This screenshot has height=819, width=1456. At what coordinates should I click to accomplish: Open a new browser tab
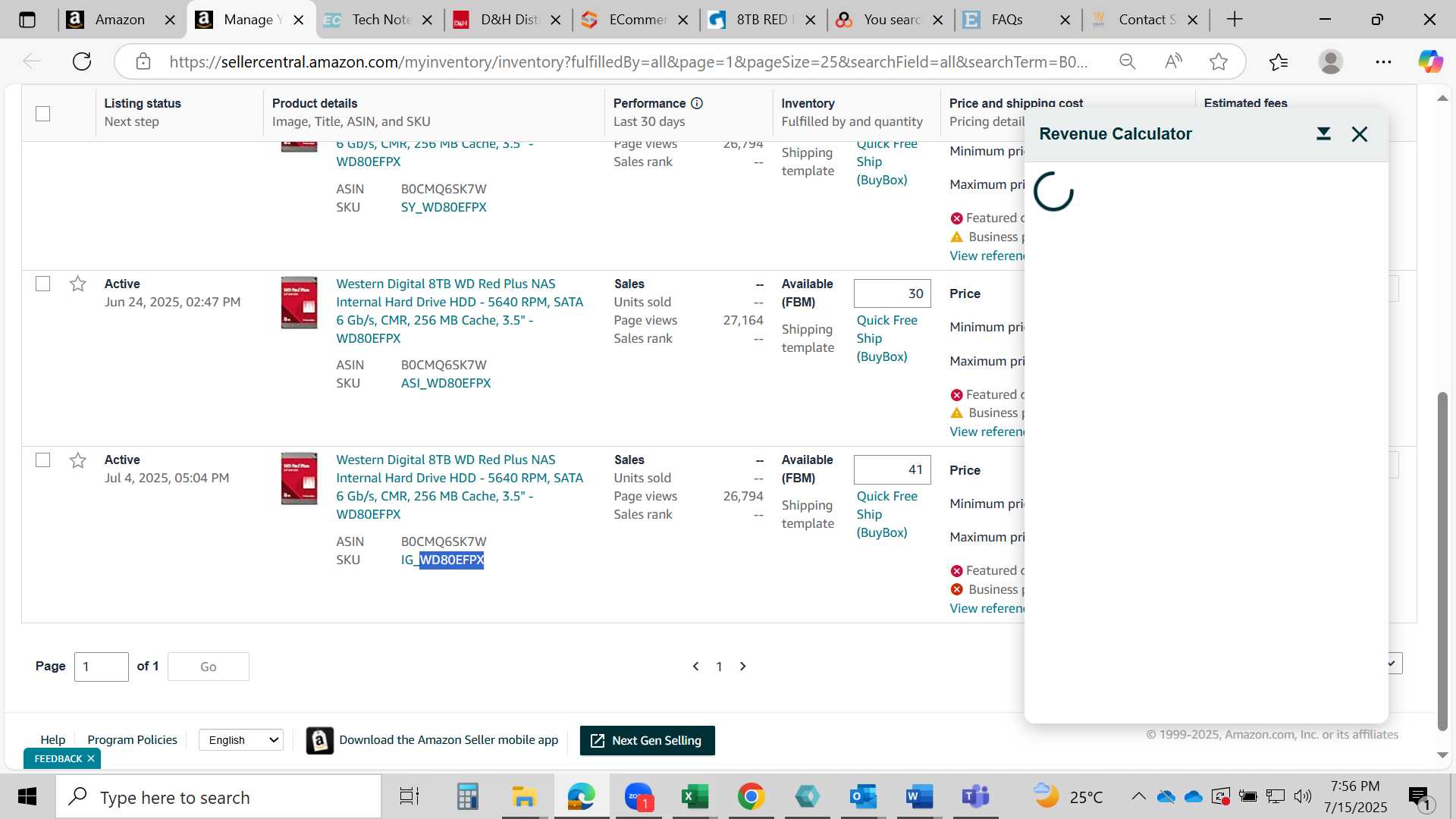tap(1235, 20)
